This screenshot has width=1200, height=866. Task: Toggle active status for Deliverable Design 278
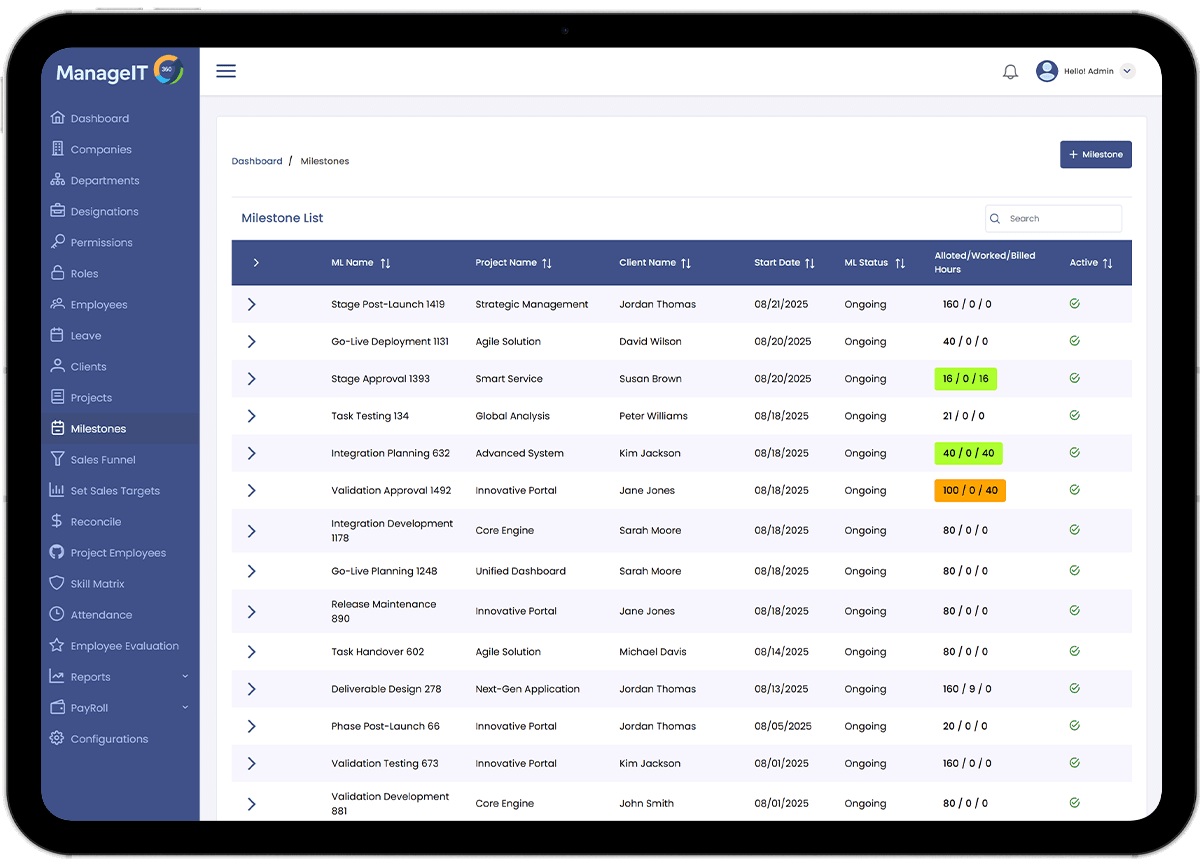(x=1075, y=688)
